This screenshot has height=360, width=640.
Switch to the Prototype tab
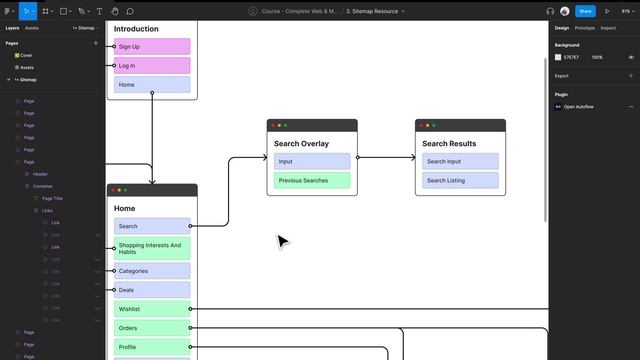tap(584, 28)
